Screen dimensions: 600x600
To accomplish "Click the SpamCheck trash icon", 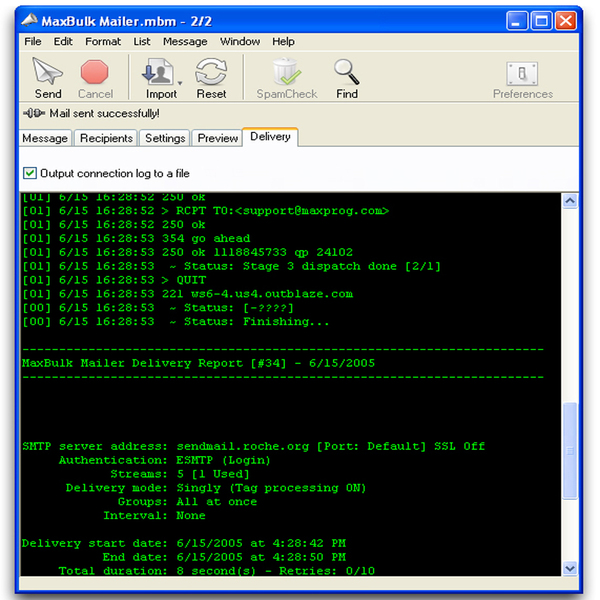I will pos(286,72).
